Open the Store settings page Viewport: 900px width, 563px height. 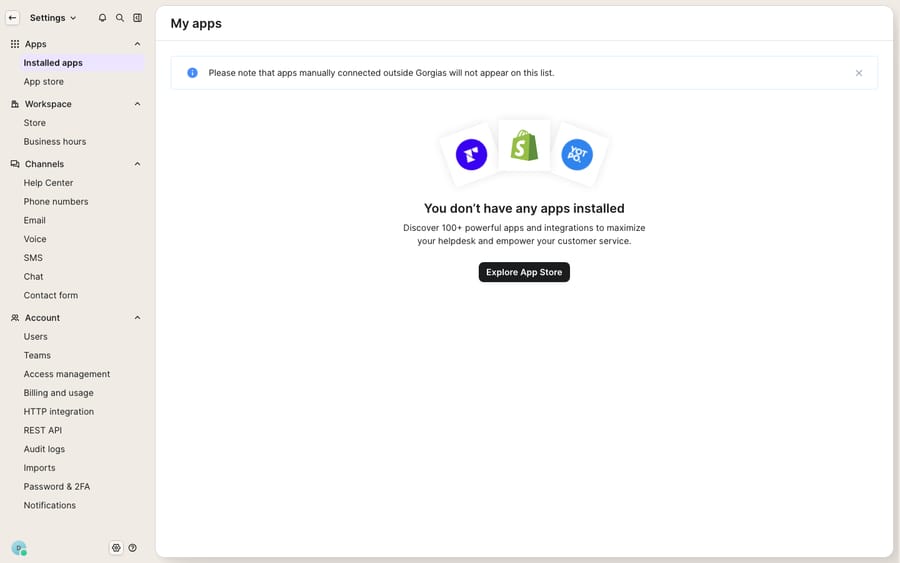[x=34, y=123]
